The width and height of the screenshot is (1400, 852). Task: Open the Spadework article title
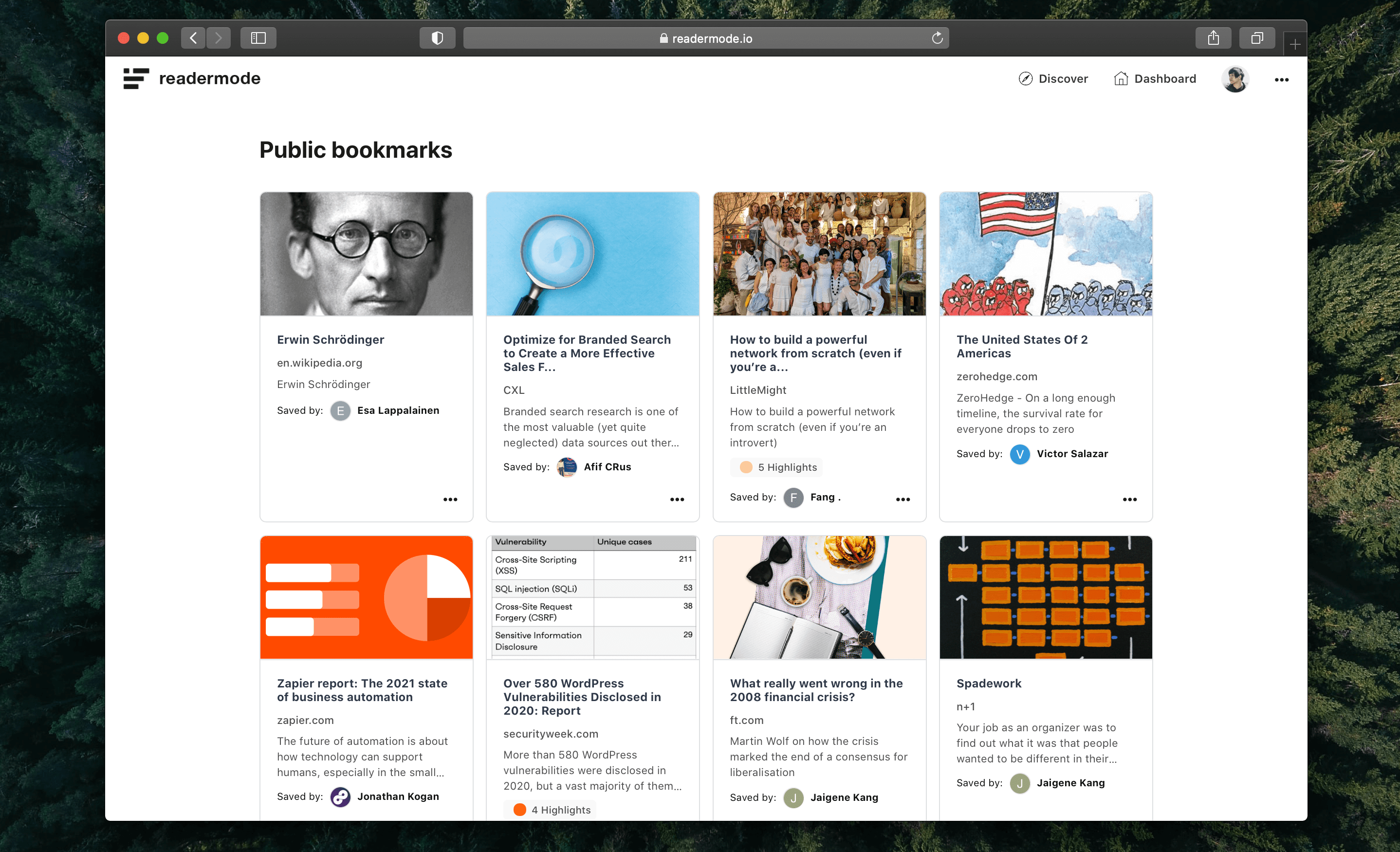click(x=989, y=683)
